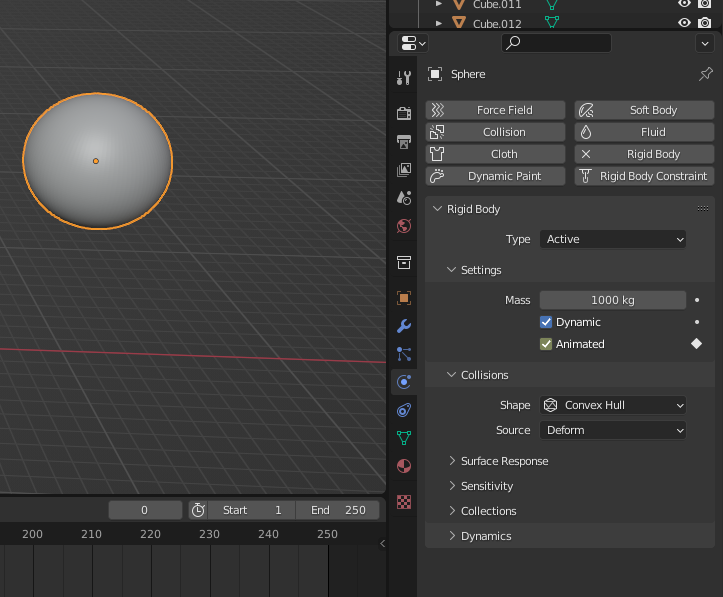Open the Particle properties tab
This screenshot has height=597, width=723.
point(404,354)
